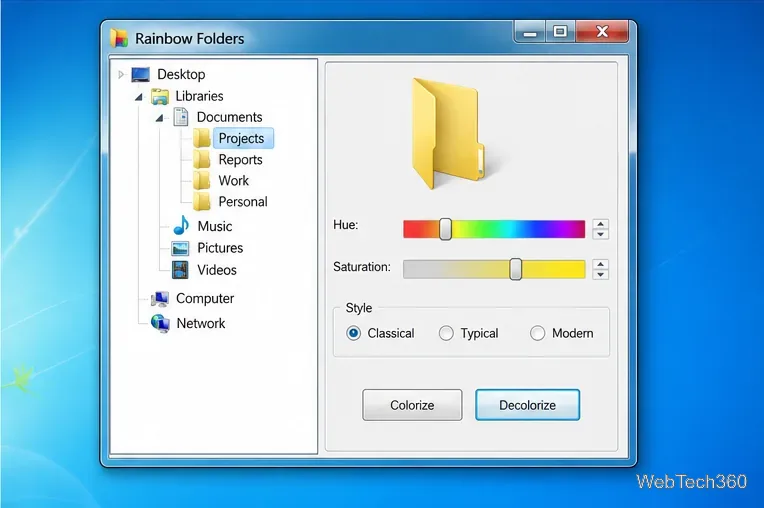Select the Videos library label

click(x=217, y=270)
